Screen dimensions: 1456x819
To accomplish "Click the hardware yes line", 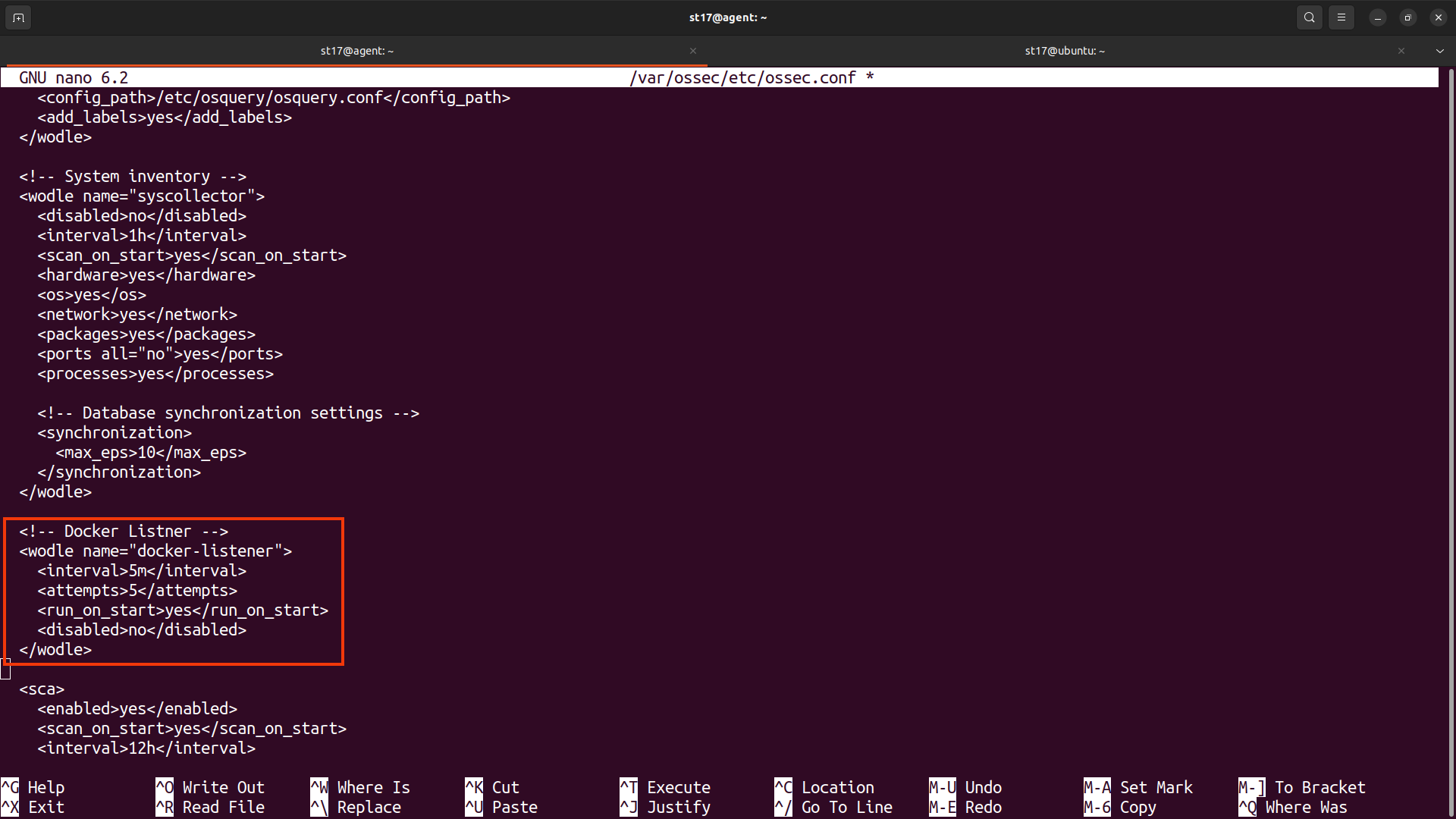I will 146,275.
